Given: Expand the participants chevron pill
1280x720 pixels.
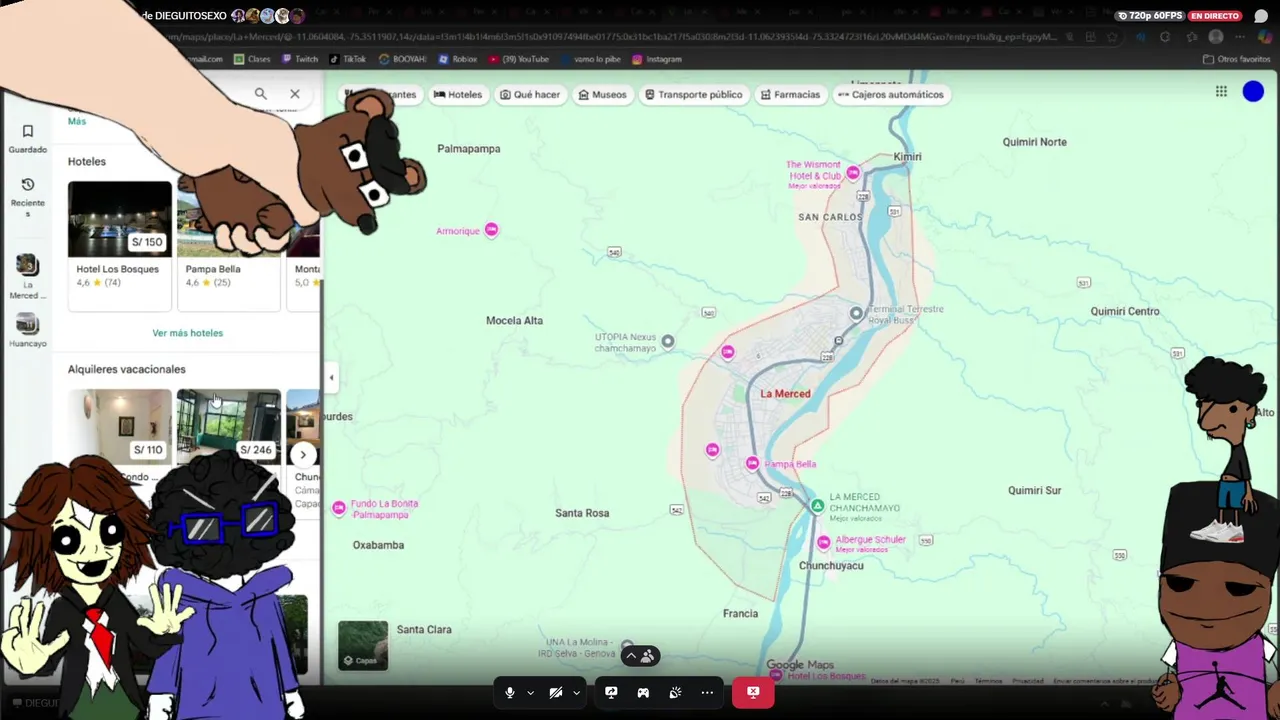Looking at the screenshot, I should [x=640, y=656].
